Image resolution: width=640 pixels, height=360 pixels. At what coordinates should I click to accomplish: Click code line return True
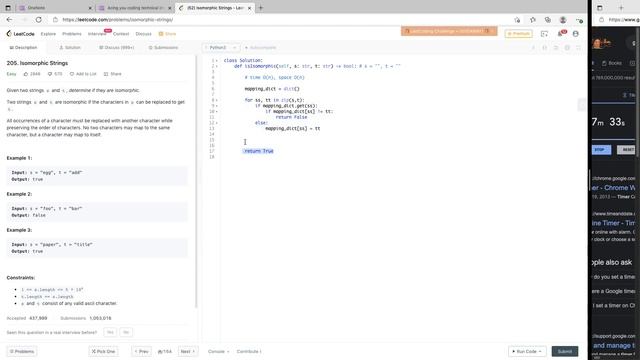tap(258, 151)
